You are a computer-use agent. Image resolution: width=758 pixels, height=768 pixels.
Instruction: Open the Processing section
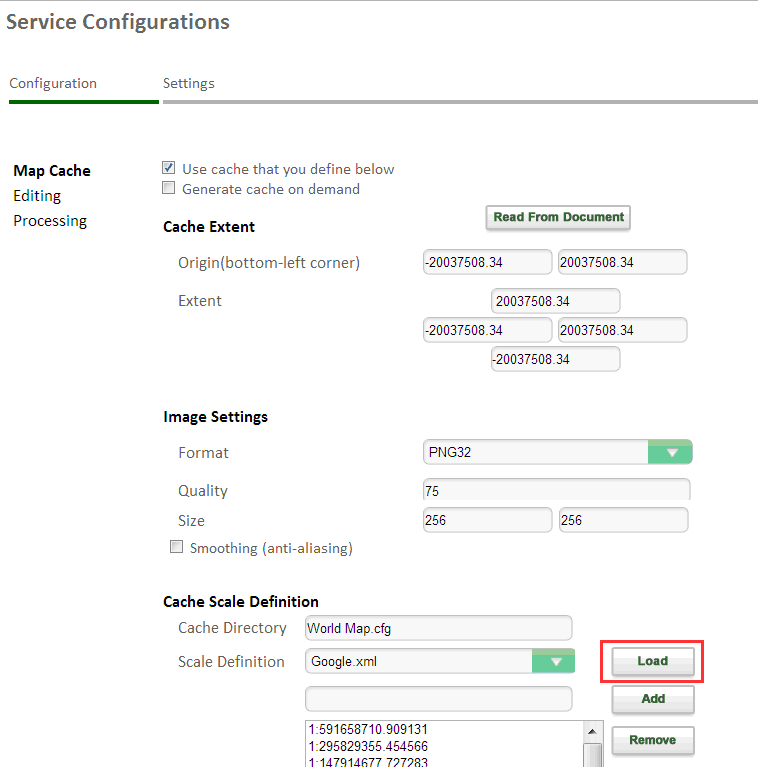pos(50,221)
